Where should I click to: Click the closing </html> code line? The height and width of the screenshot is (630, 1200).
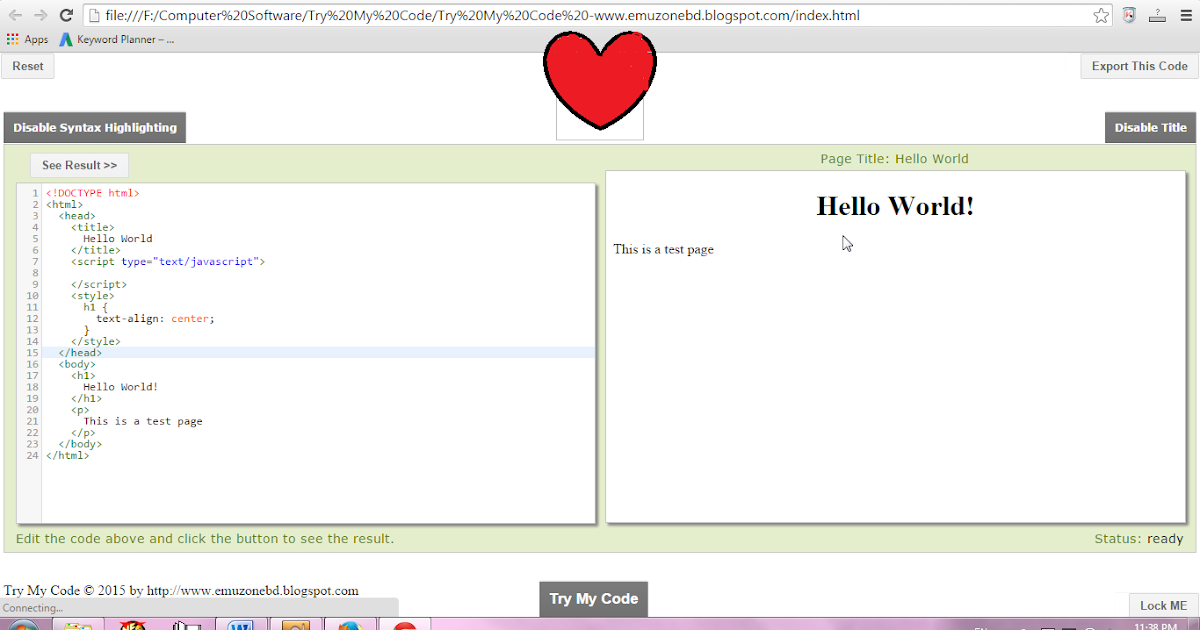(x=67, y=455)
